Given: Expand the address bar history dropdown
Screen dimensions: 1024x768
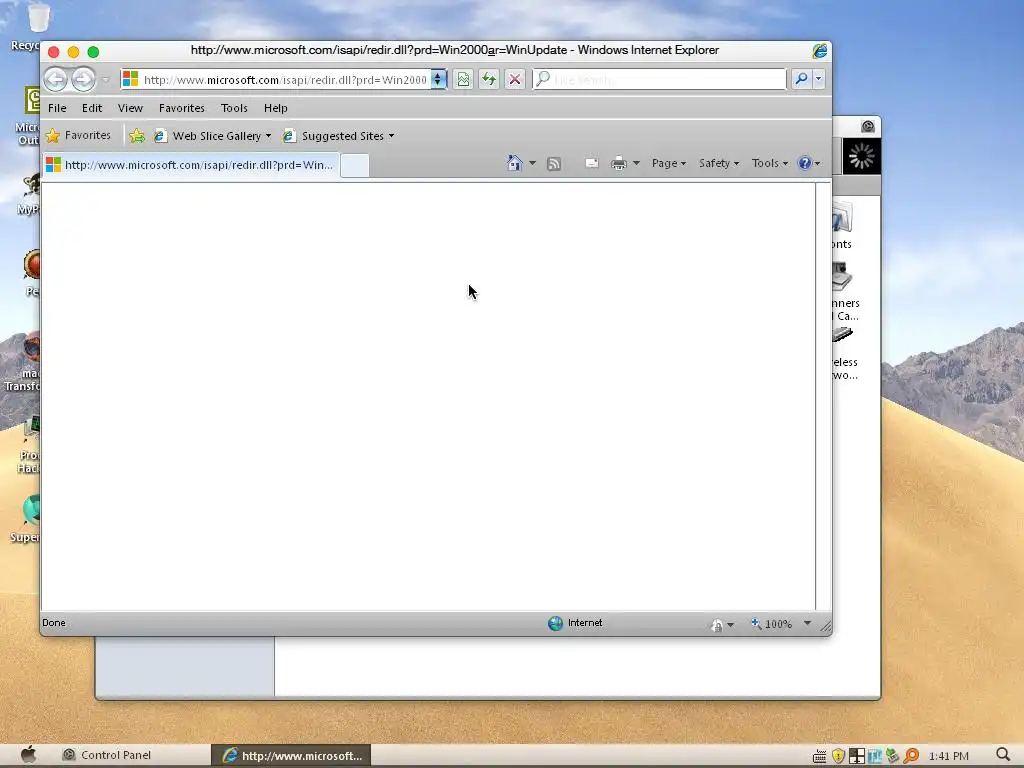Looking at the screenshot, I should (438, 80).
